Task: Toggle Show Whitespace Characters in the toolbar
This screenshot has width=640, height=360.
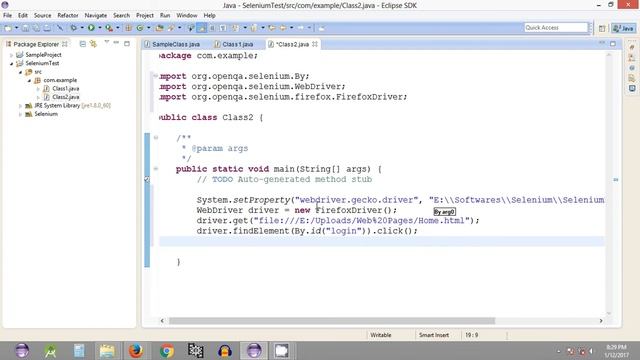Action: pos(223,28)
